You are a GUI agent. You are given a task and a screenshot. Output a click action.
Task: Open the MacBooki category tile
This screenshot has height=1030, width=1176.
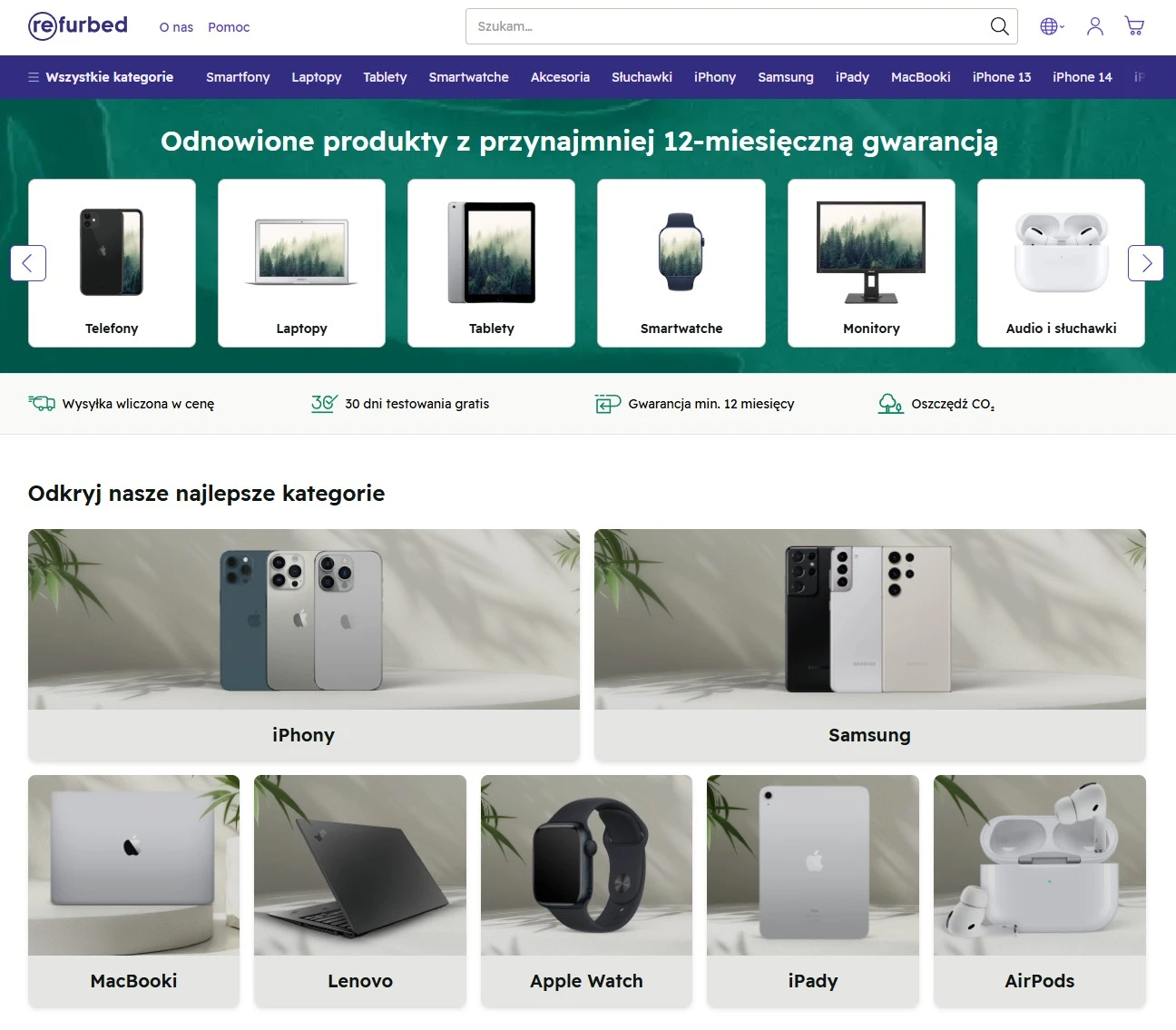click(x=133, y=891)
